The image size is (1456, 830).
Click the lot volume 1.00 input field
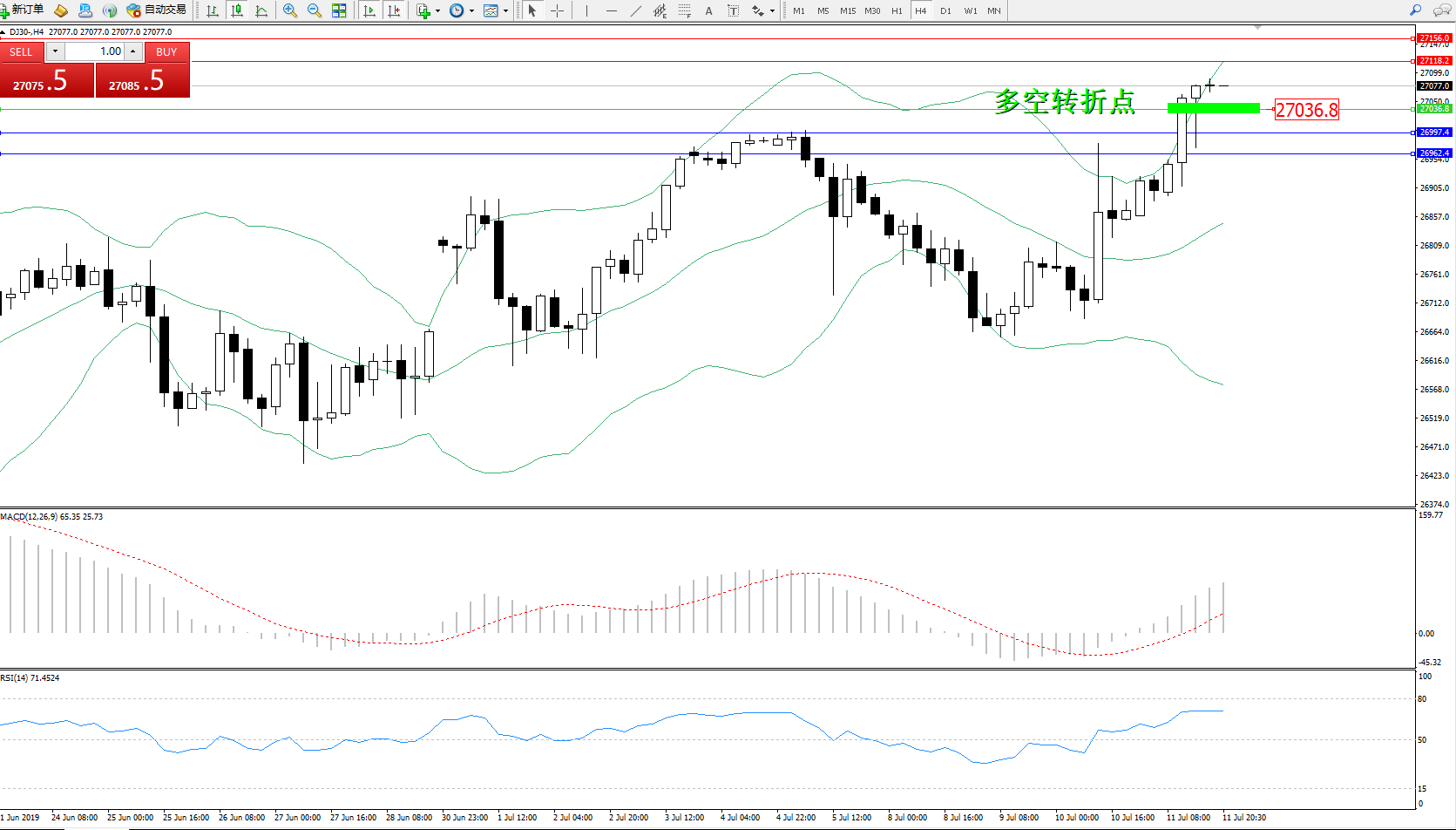pos(94,51)
